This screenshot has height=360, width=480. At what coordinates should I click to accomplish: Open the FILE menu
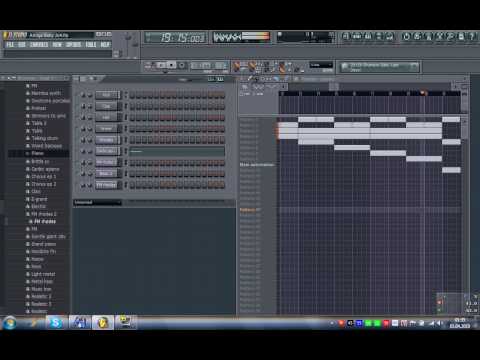[10, 45]
